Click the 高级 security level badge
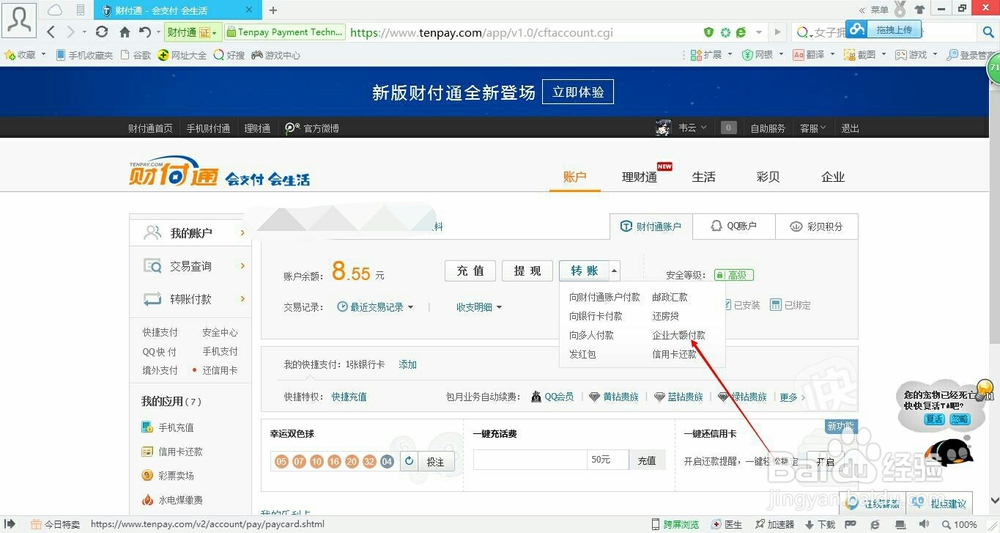The width and height of the screenshot is (1000, 533). point(734,275)
